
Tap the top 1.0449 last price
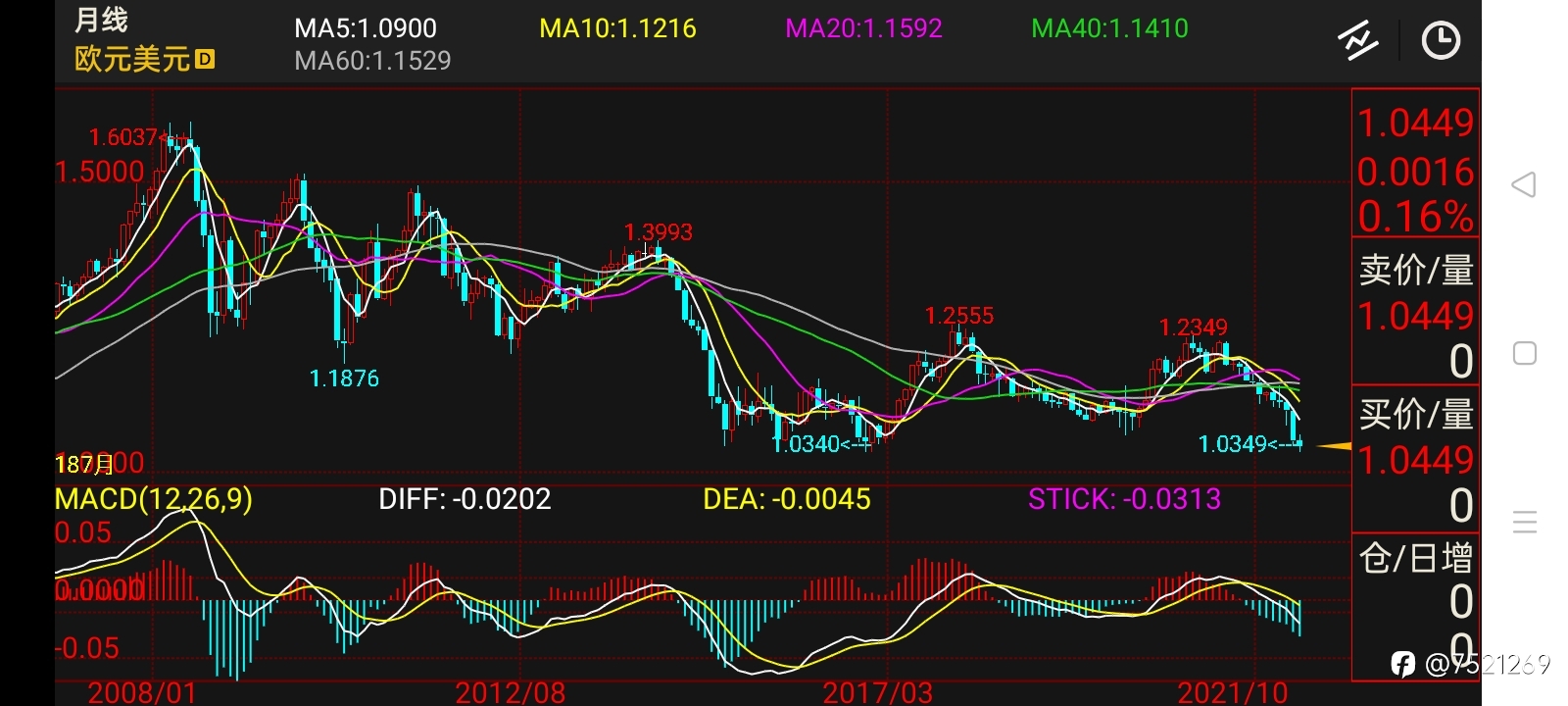[x=1416, y=124]
